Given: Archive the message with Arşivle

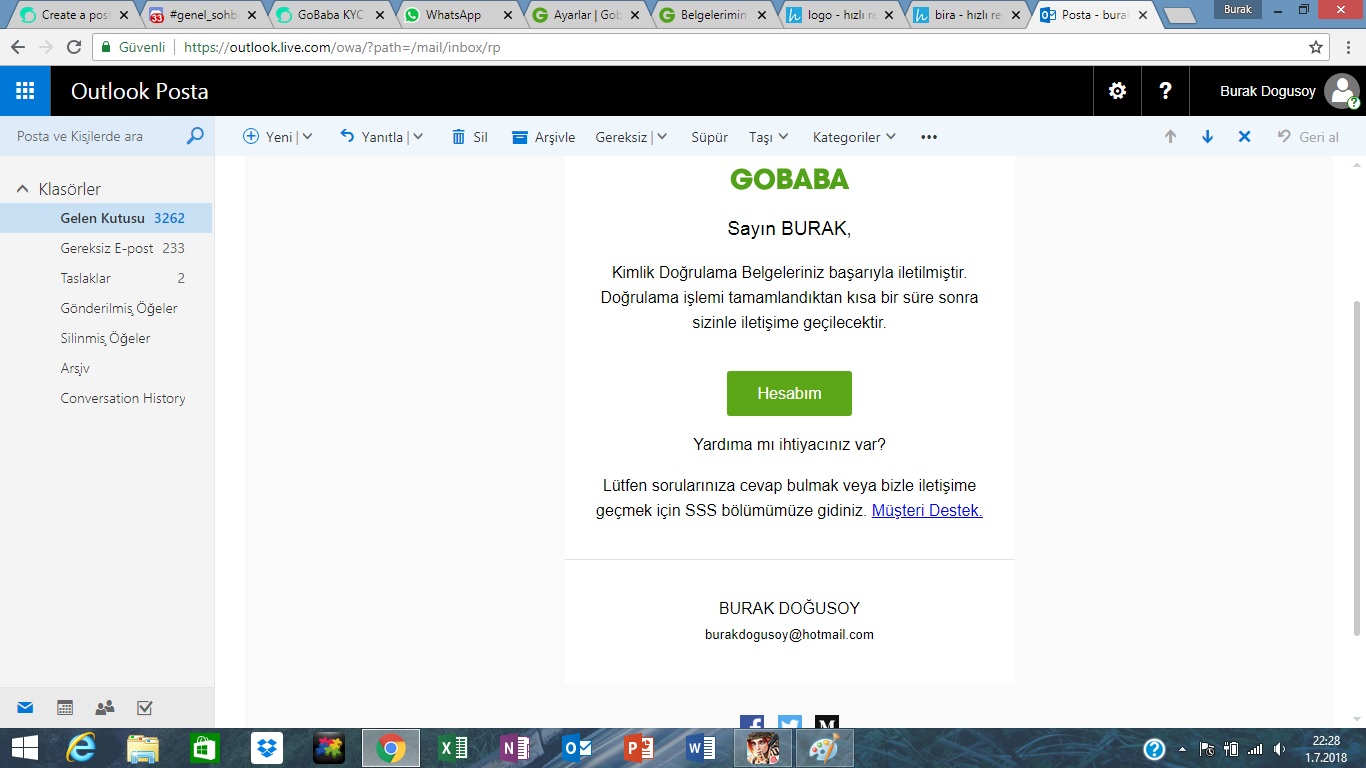Looking at the screenshot, I should 544,137.
